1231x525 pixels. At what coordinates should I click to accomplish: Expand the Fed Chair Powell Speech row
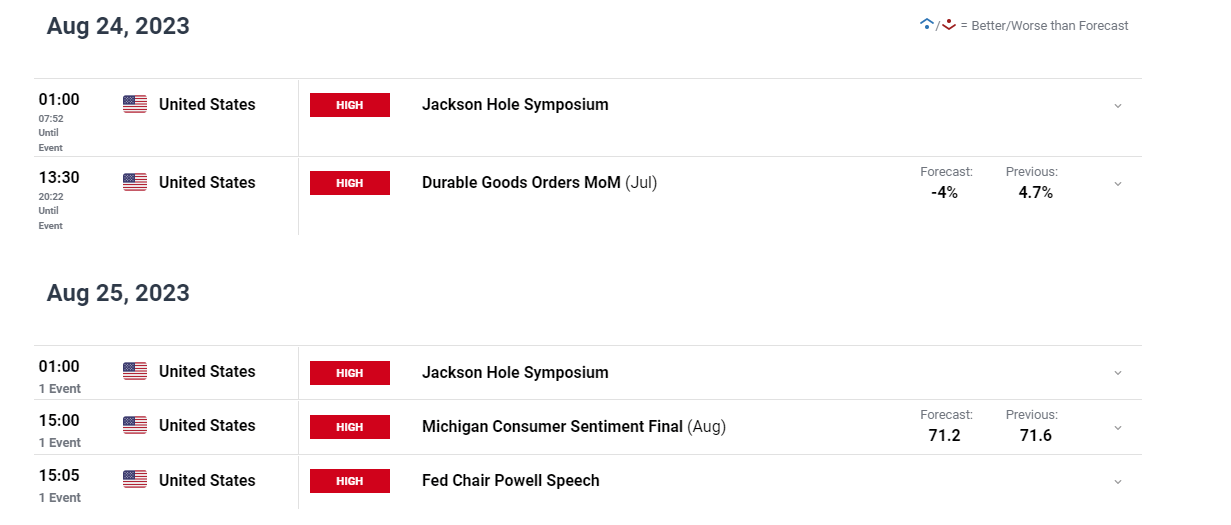point(1118,482)
